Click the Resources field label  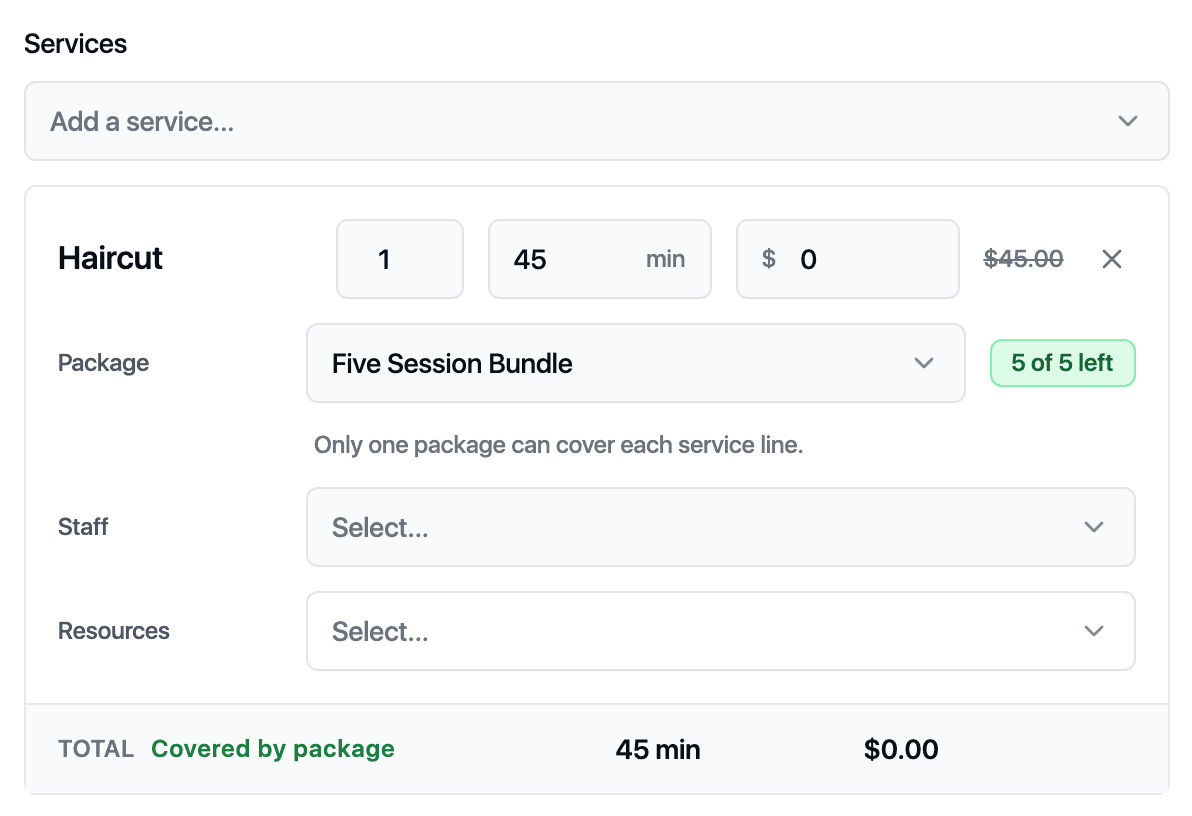pos(114,631)
